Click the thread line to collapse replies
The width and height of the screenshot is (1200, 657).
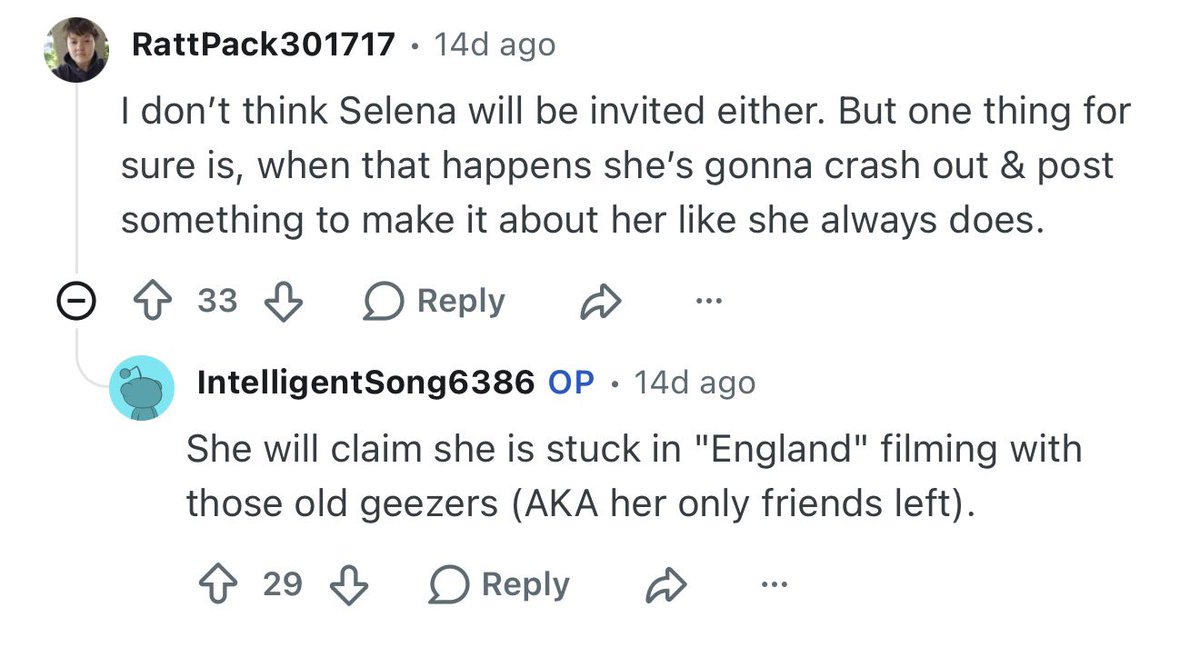click(76, 180)
